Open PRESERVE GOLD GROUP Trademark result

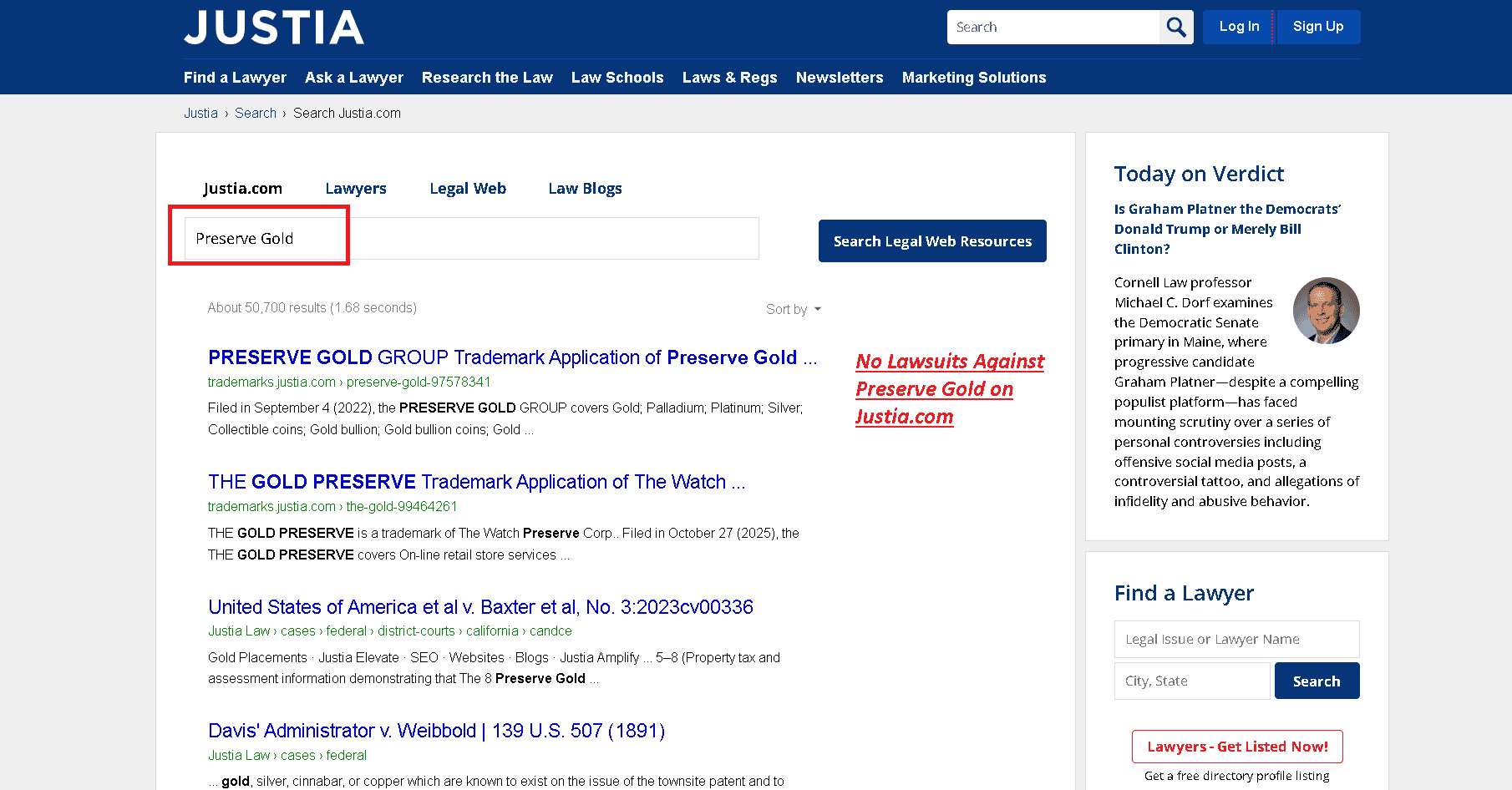(x=512, y=357)
